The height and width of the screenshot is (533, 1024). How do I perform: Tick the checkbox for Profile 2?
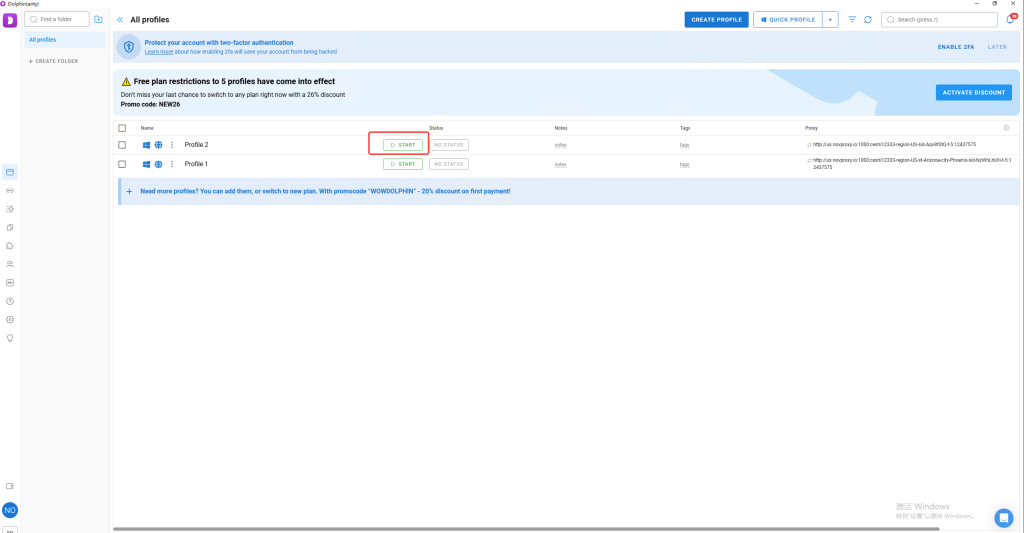pos(122,145)
